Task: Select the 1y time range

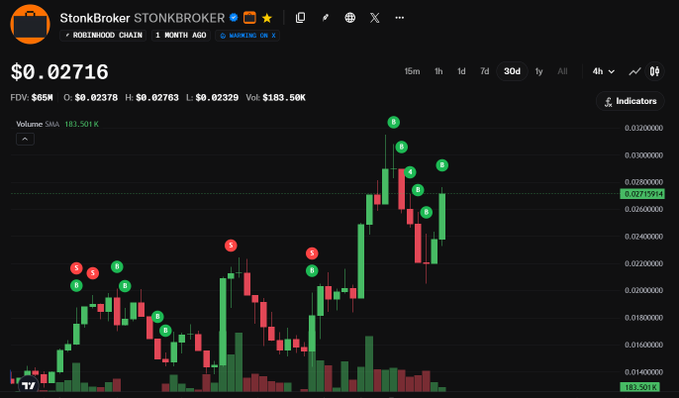Action: (x=539, y=71)
